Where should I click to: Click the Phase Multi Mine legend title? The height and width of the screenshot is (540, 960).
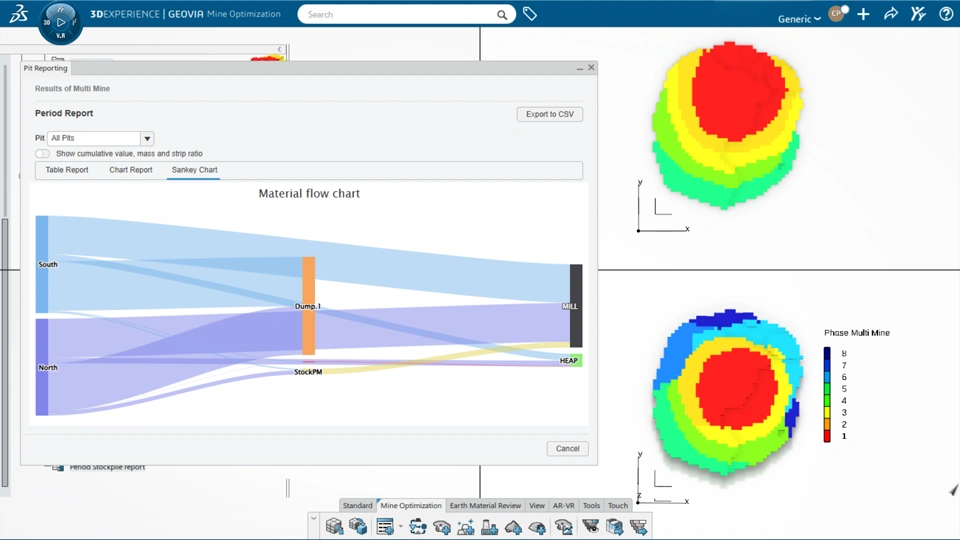[857, 333]
